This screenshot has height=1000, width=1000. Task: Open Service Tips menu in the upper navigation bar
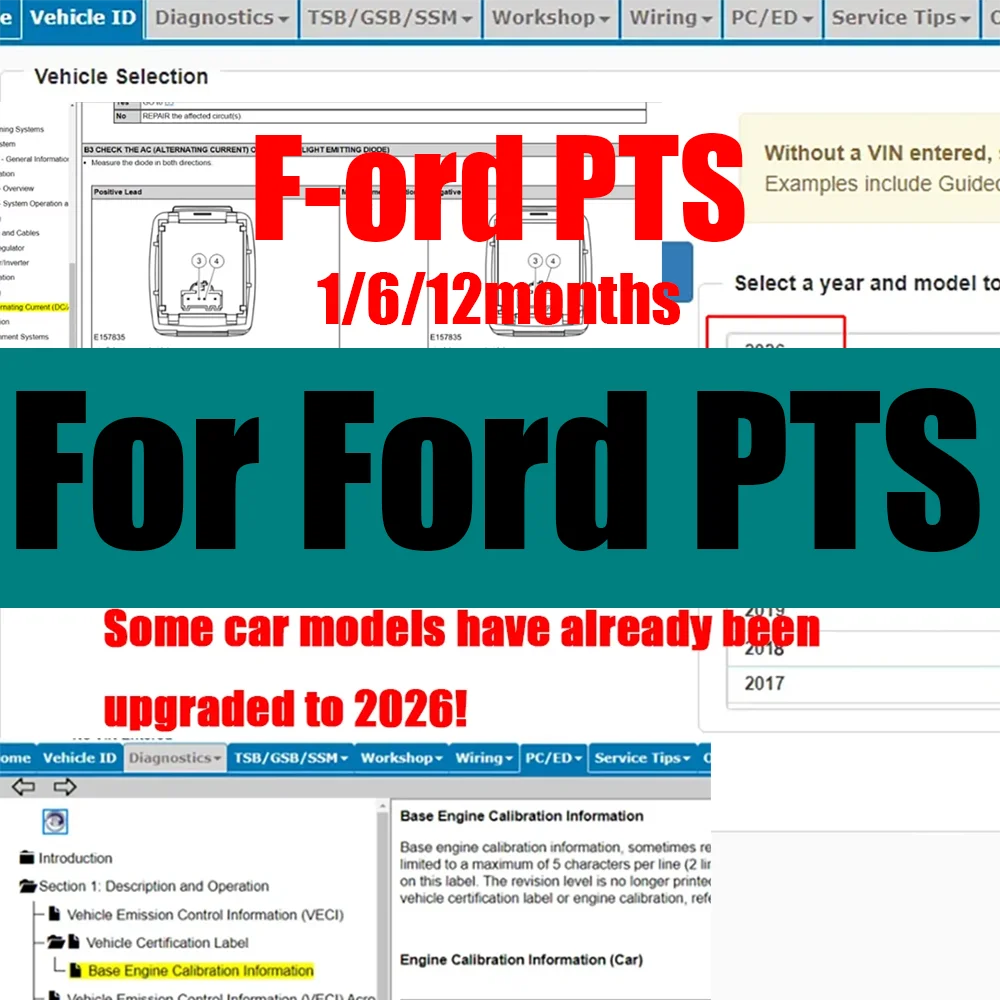tap(901, 18)
